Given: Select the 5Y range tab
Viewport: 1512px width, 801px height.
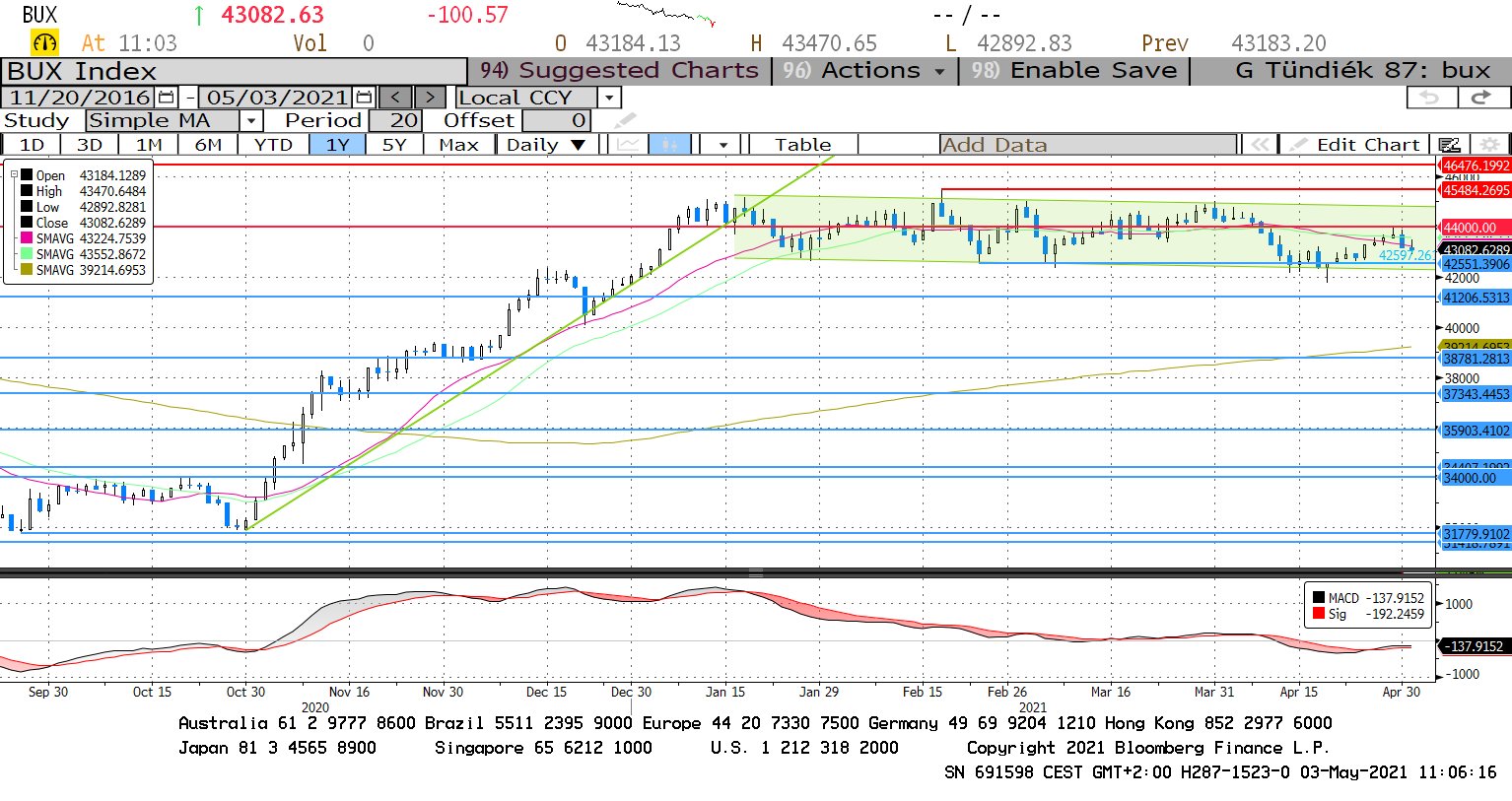Looking at the screenshot, I should [x=394, y=145].
